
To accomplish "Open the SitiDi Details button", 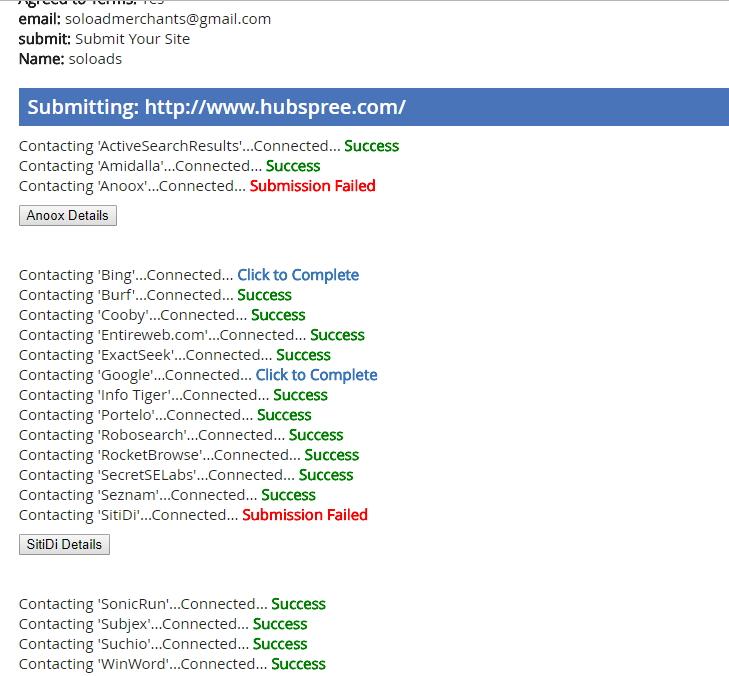I will click(x=64, y=544).
